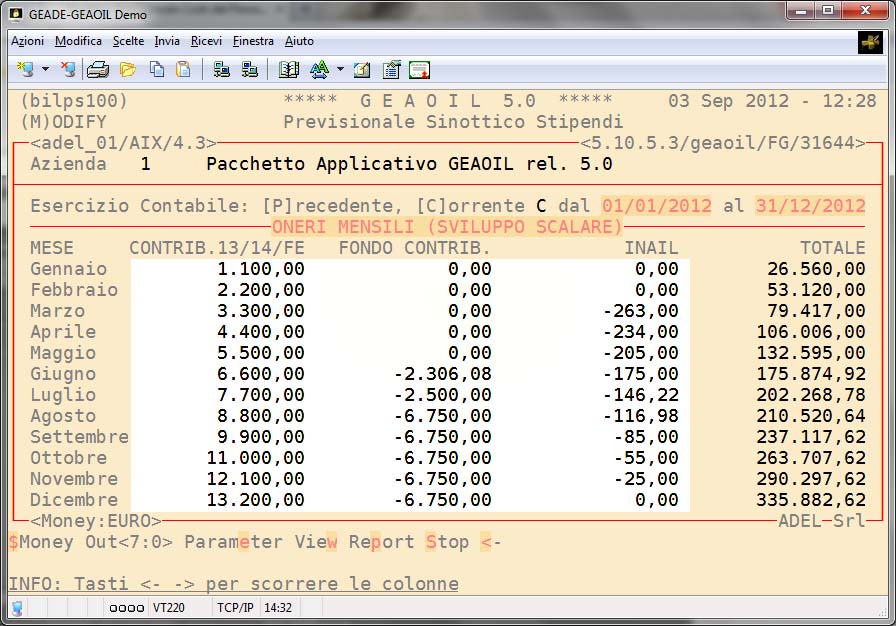
Task: Select the Report command in bottom menu
Action: click(x=381, y=542)
